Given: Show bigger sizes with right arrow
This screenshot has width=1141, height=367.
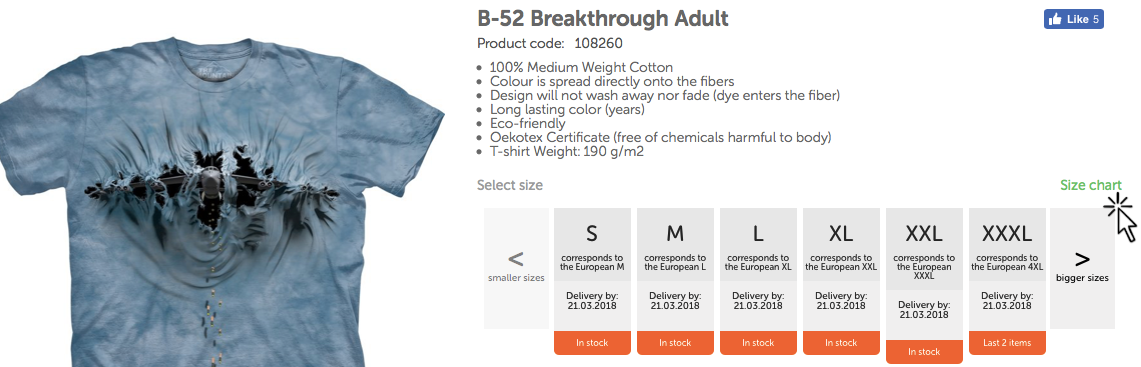Looking at the screenshot, I should click(1082, 269).
